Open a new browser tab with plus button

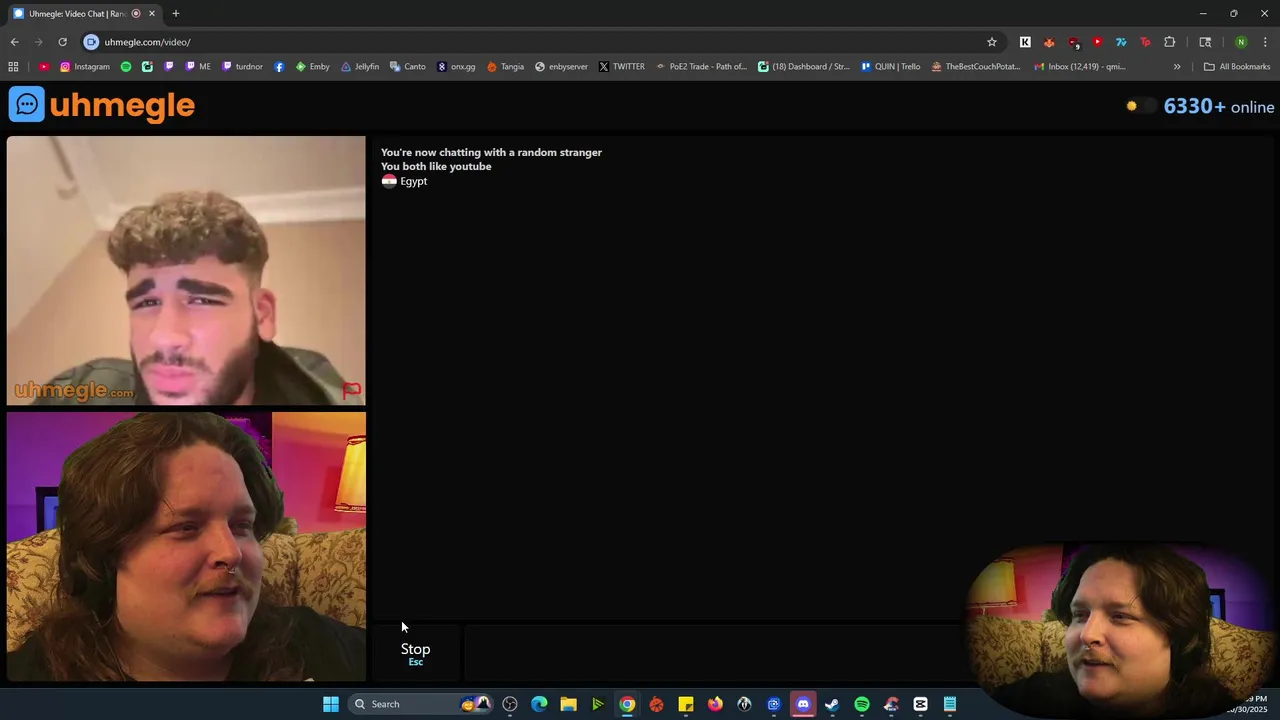coord(176,13)
